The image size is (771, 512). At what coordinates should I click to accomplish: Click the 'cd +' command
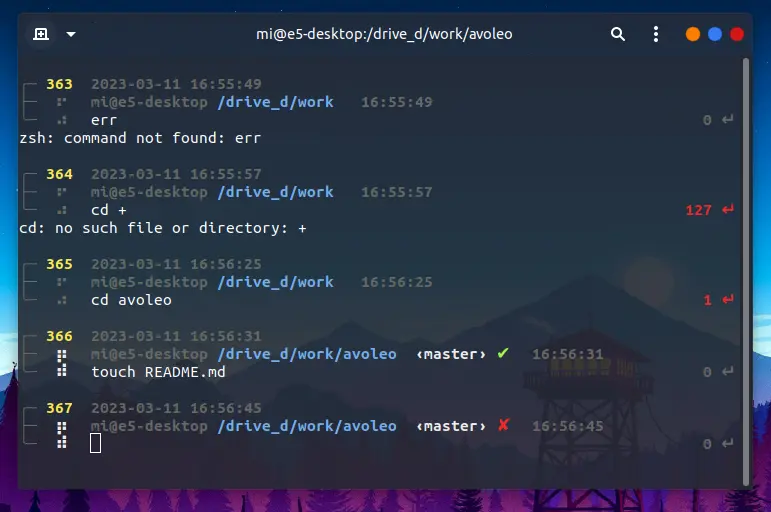(x=109, y=210)
